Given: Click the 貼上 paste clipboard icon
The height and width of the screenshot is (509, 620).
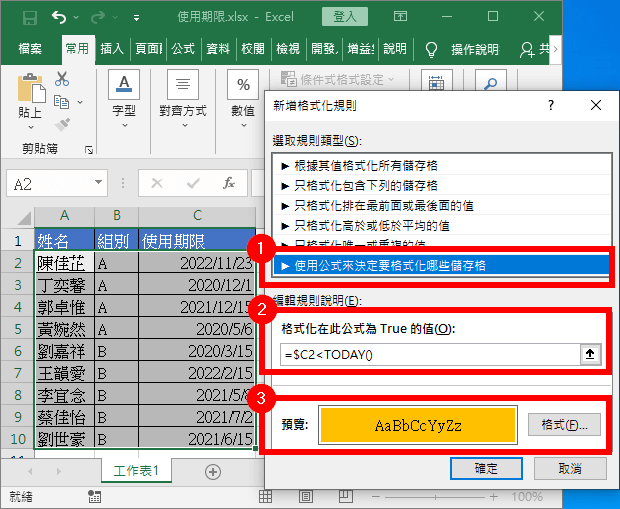Looking at the screenshot, I should point(31,88).
